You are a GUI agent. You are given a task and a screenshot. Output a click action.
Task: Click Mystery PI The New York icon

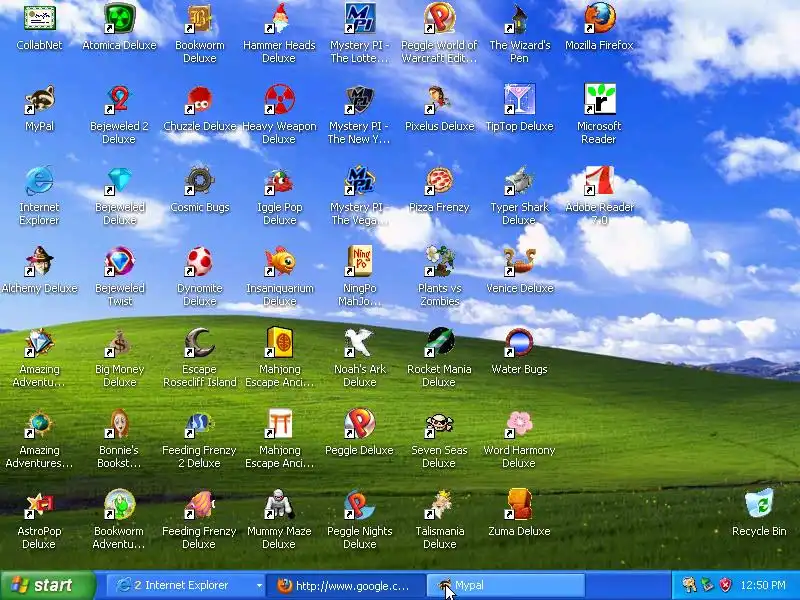pos(360,99)
